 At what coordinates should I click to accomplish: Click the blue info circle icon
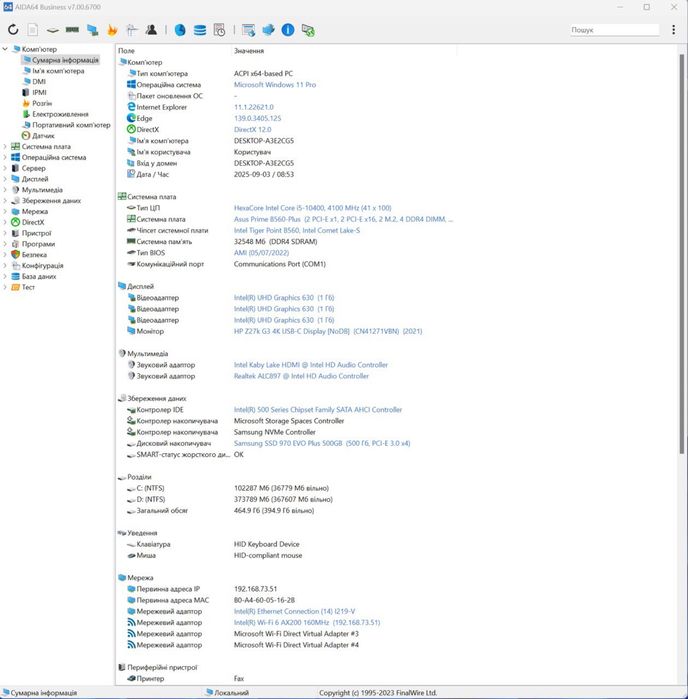pyautogui.click(x=288, y=30)
